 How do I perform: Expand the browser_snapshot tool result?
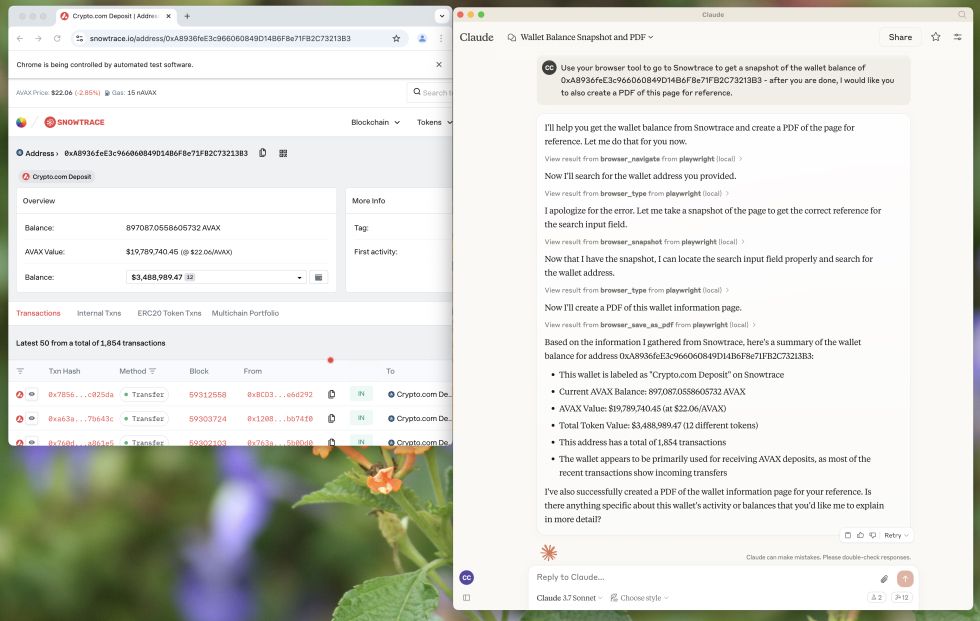click(644, 242)
